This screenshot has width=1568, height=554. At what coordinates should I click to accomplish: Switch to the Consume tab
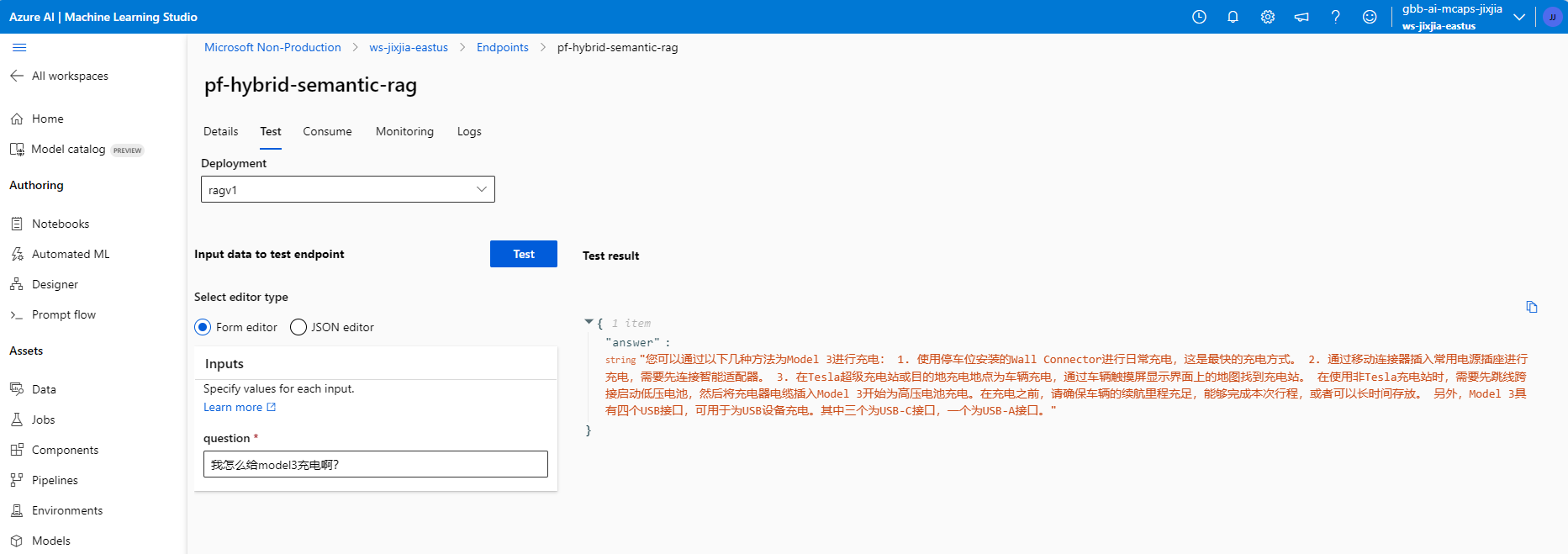[x=327, y=131]
